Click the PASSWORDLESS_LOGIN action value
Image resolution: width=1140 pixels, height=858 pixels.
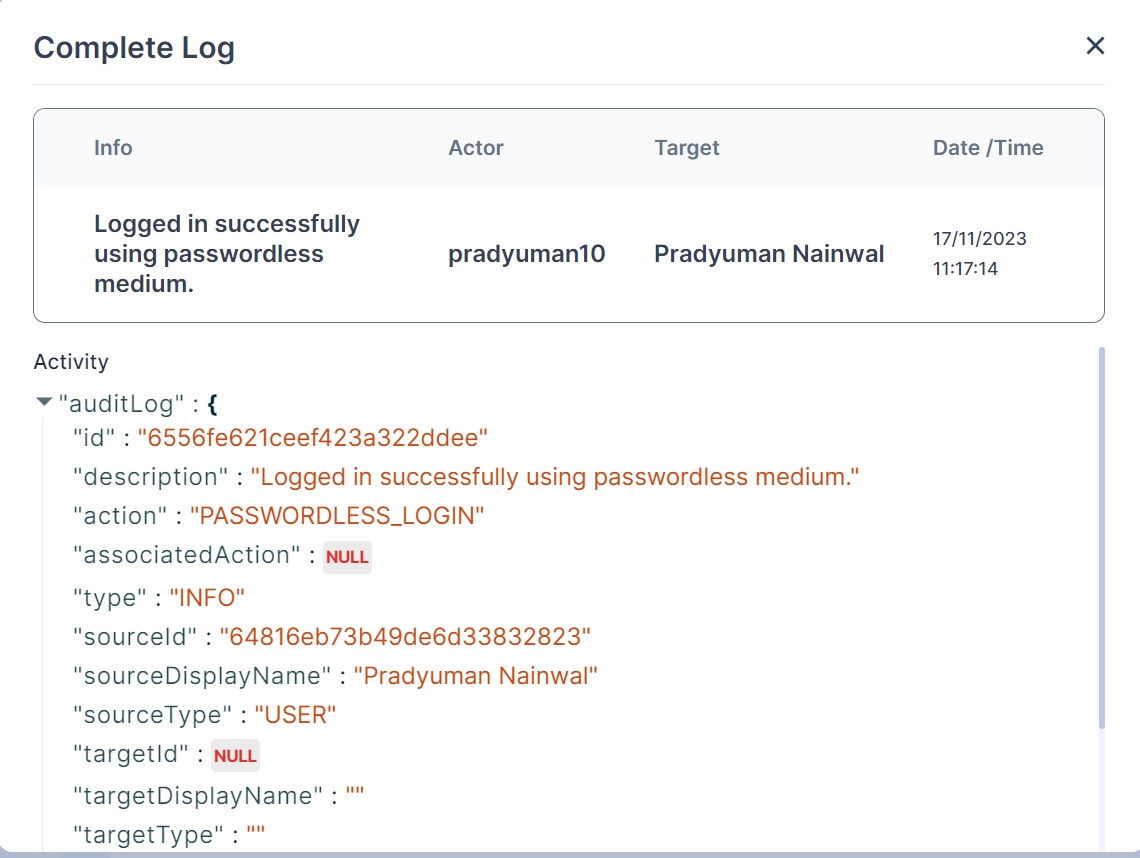(337, 516)
